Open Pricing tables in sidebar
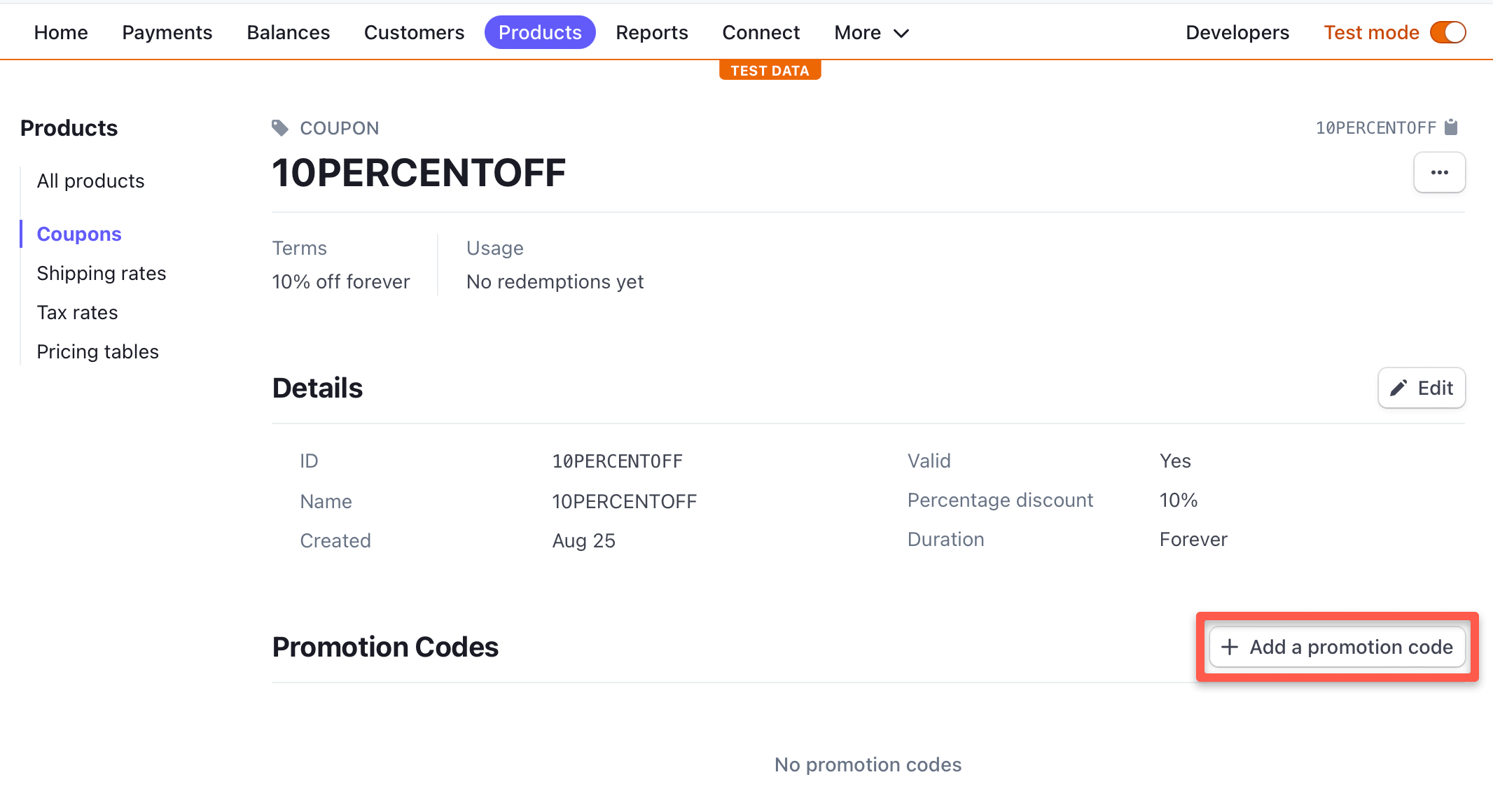 [x=97, y=351]
